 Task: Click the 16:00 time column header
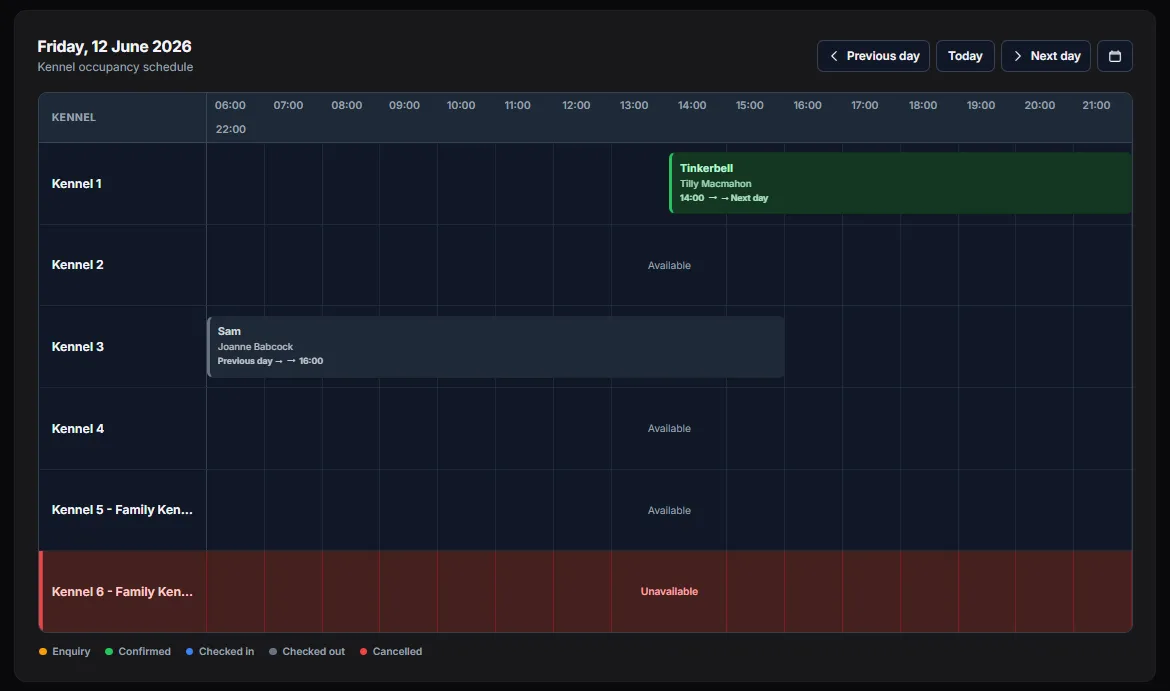point(807,105)
